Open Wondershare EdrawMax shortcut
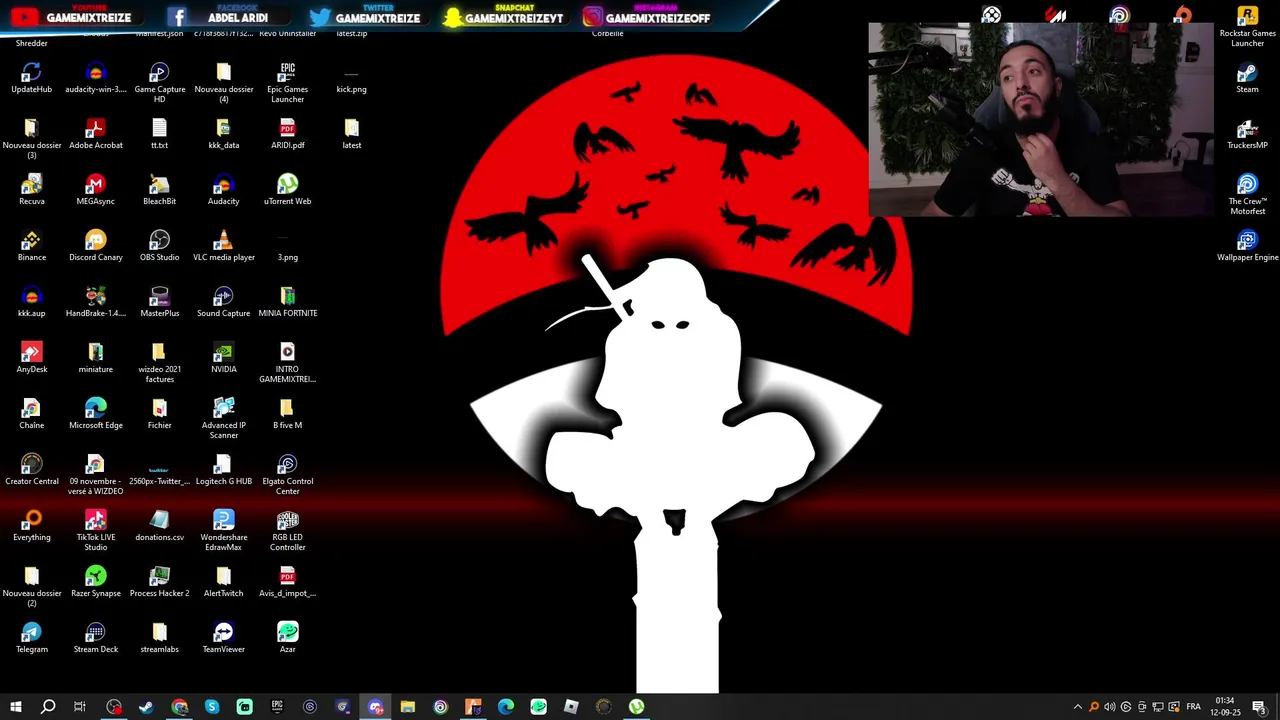Screen dimensions: 1280x720 point(223,531)
